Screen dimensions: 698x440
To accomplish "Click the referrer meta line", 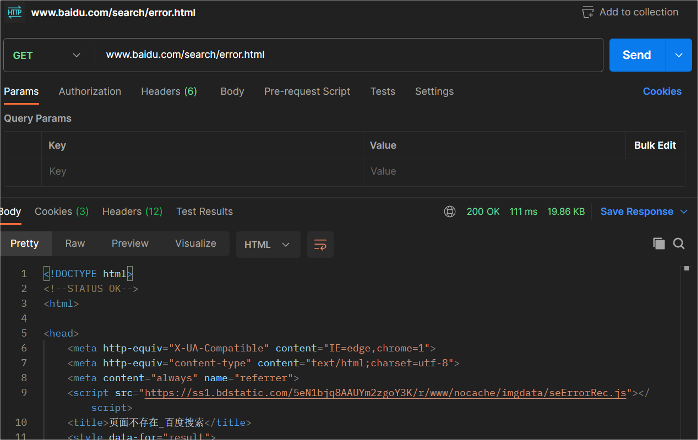I will click(x=183, y=378).
